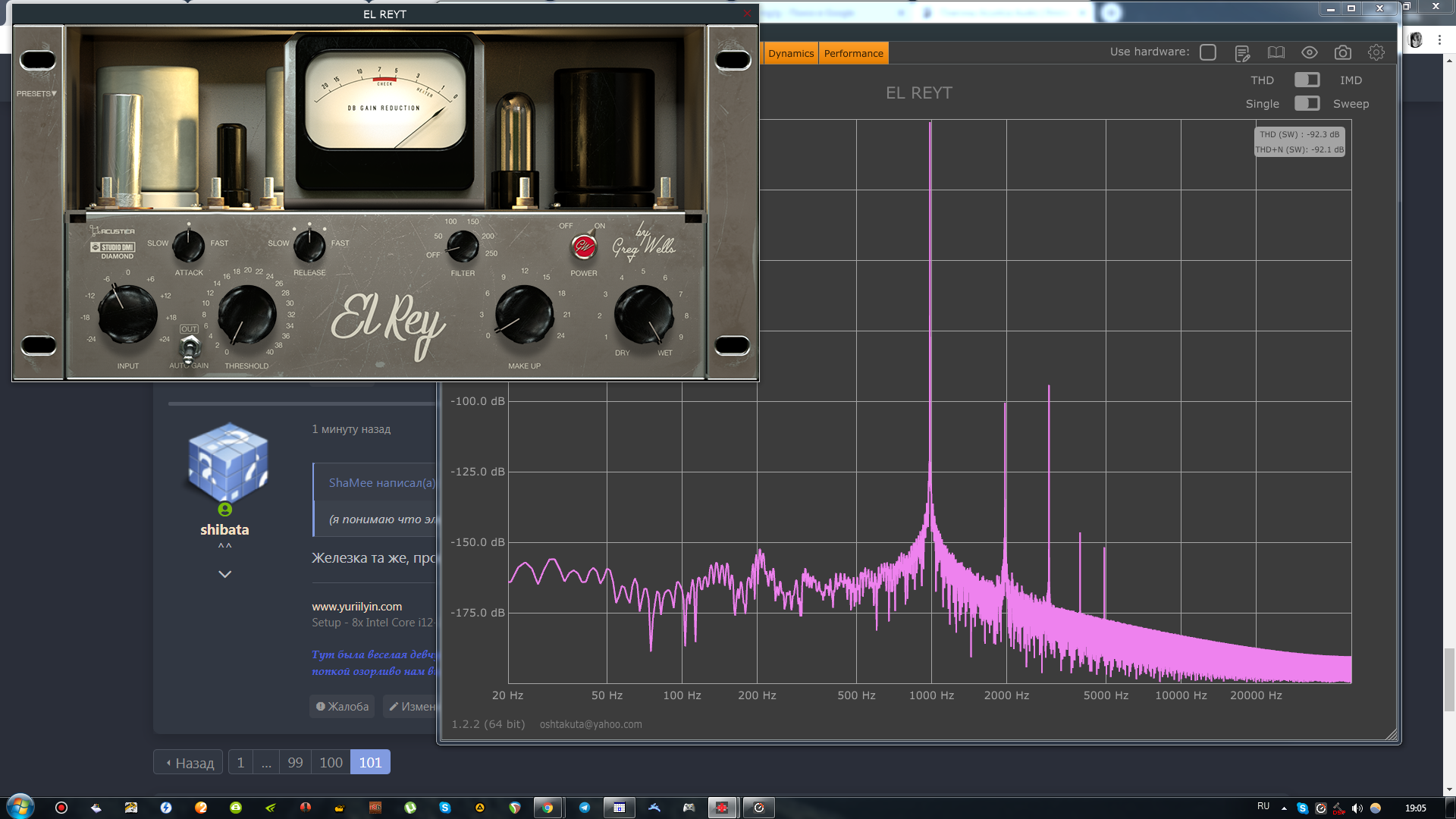Take a snapshot with the camera icon

tap(1343, 52)
